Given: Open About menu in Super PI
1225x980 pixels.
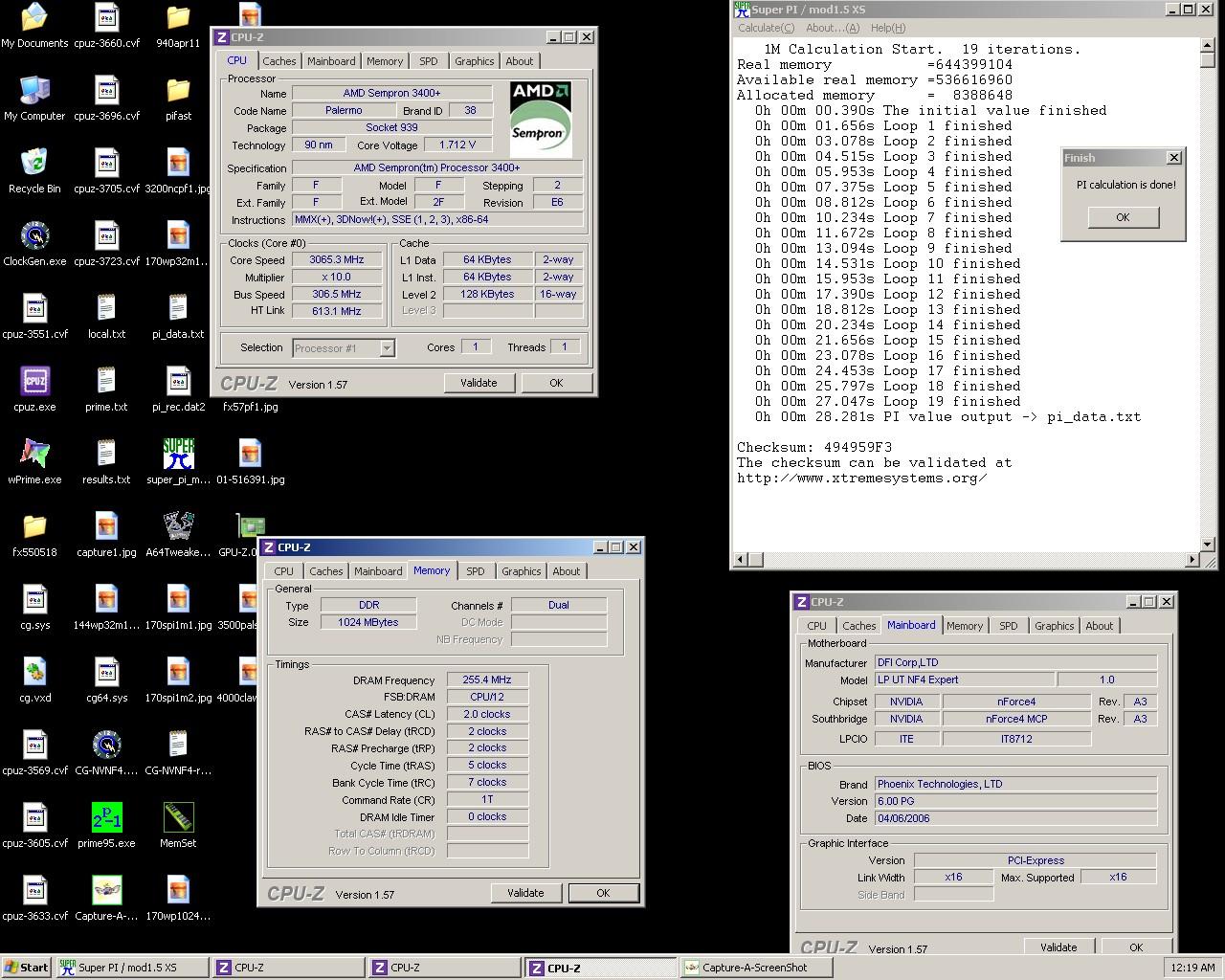Looking at the screenshot, I should [x=833, y=28].
